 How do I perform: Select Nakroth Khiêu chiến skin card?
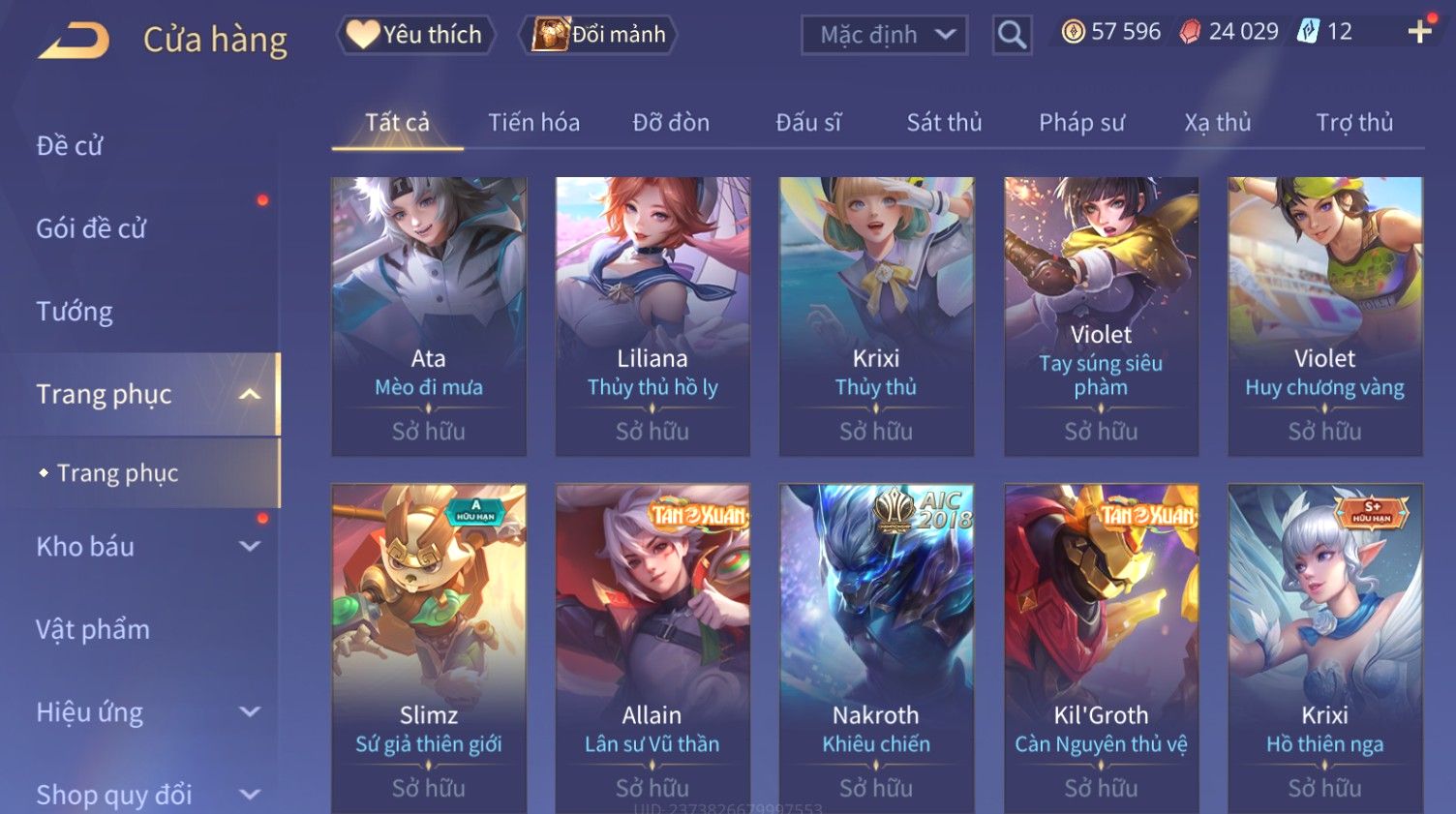(x=876, y=648)
